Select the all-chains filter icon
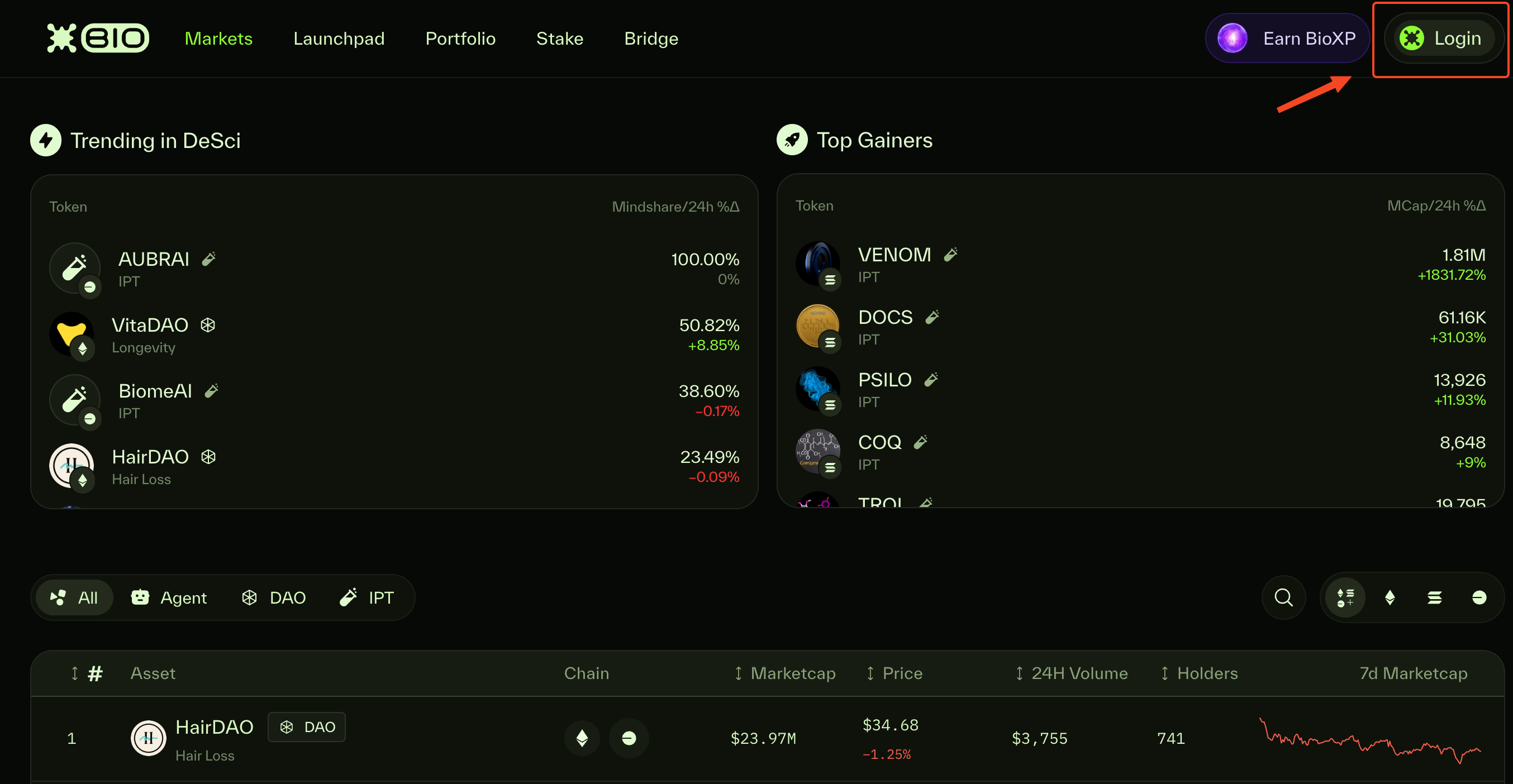 click(1345, 597)
